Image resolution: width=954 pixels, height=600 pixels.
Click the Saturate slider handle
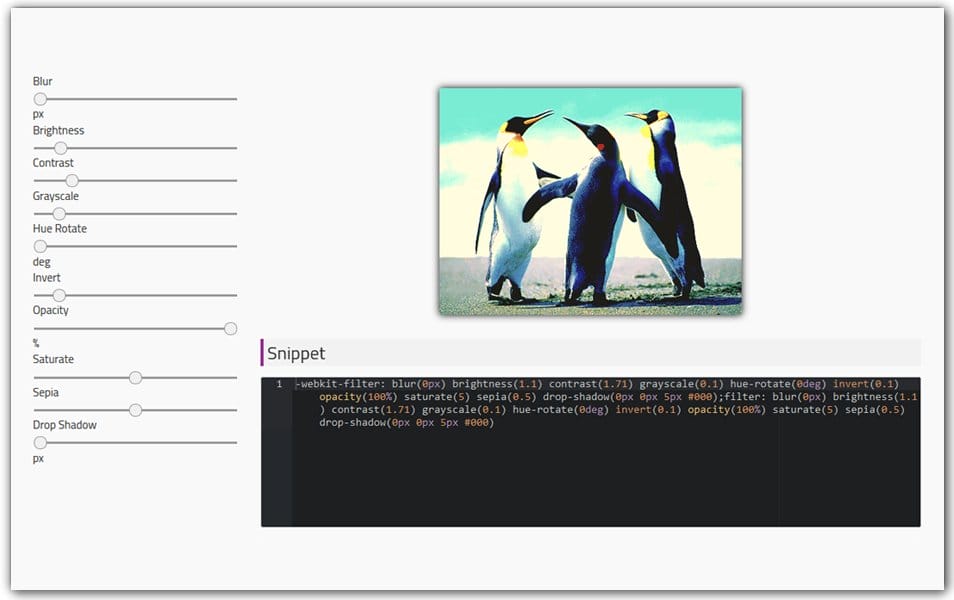click(x=135, y=377)
